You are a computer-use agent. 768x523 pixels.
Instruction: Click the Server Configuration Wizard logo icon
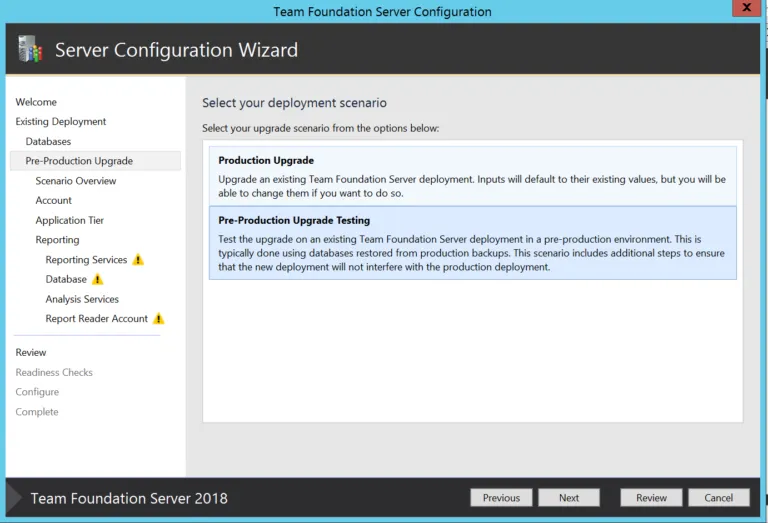[30, 49]
